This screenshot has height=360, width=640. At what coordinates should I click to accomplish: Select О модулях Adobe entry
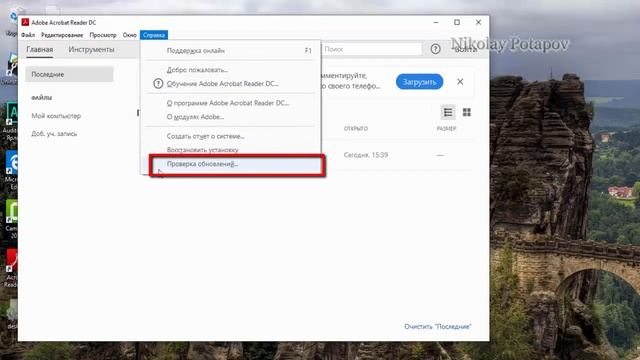pyautogui.click(x=231, y=117)
